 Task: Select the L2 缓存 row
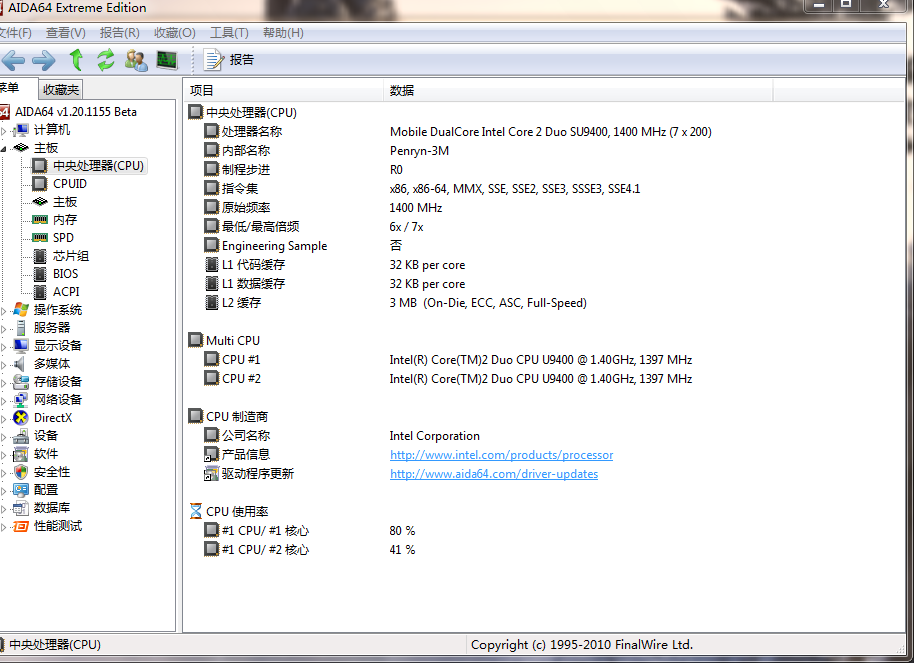pyautogui.click(x=395, y=303)
